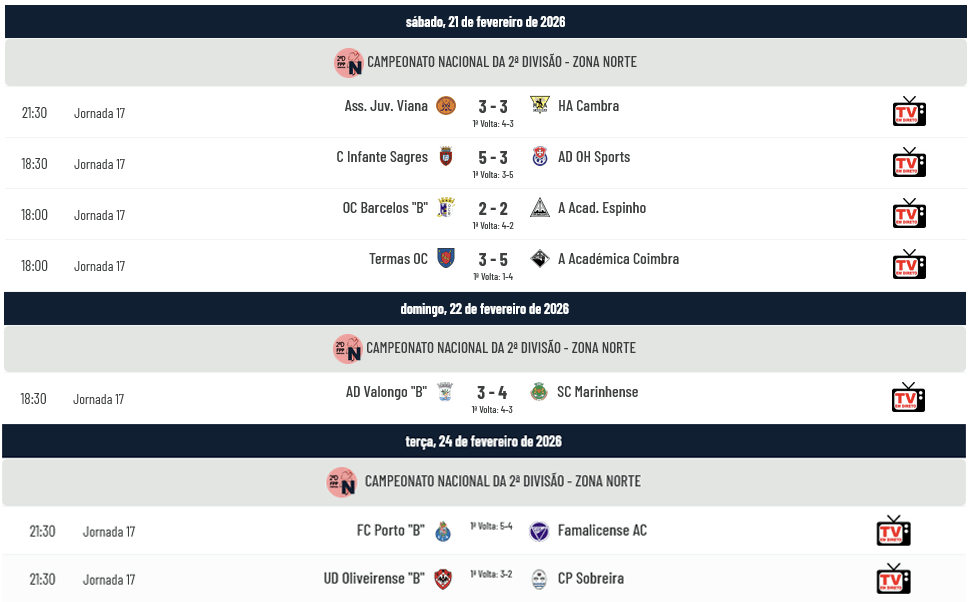
Task: Click the OC Barcelos "B" club crest
Action: tap(446, 207)
